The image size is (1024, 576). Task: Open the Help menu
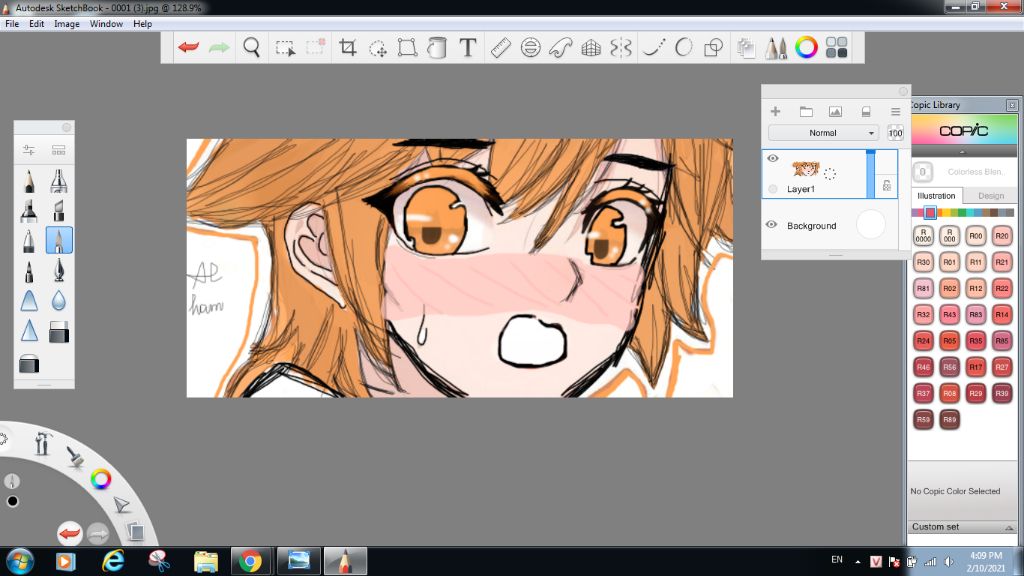[142, 24]
